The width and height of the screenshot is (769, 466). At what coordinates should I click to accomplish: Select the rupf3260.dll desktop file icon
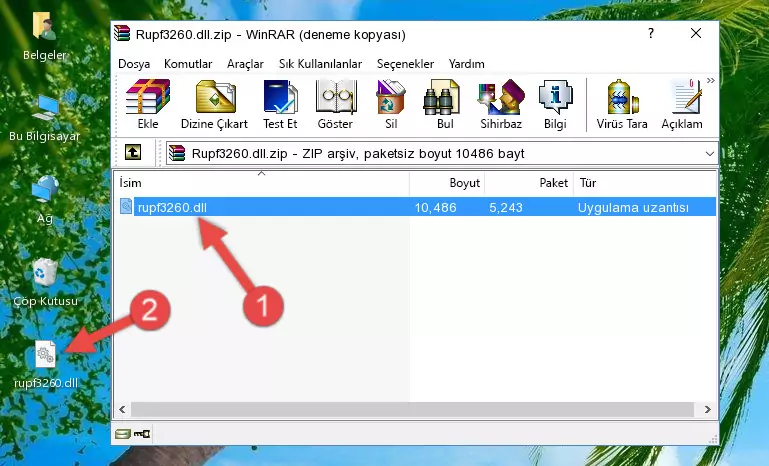tap(46, 365)
